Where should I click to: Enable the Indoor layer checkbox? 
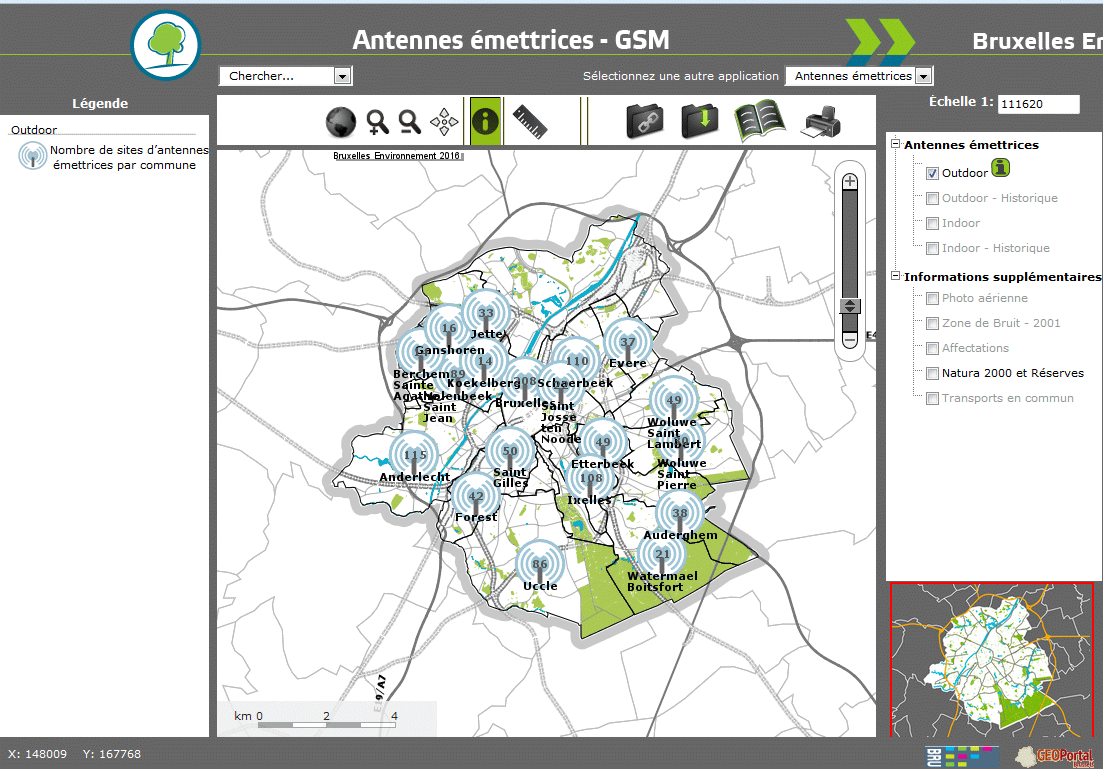tap(932, 223)
